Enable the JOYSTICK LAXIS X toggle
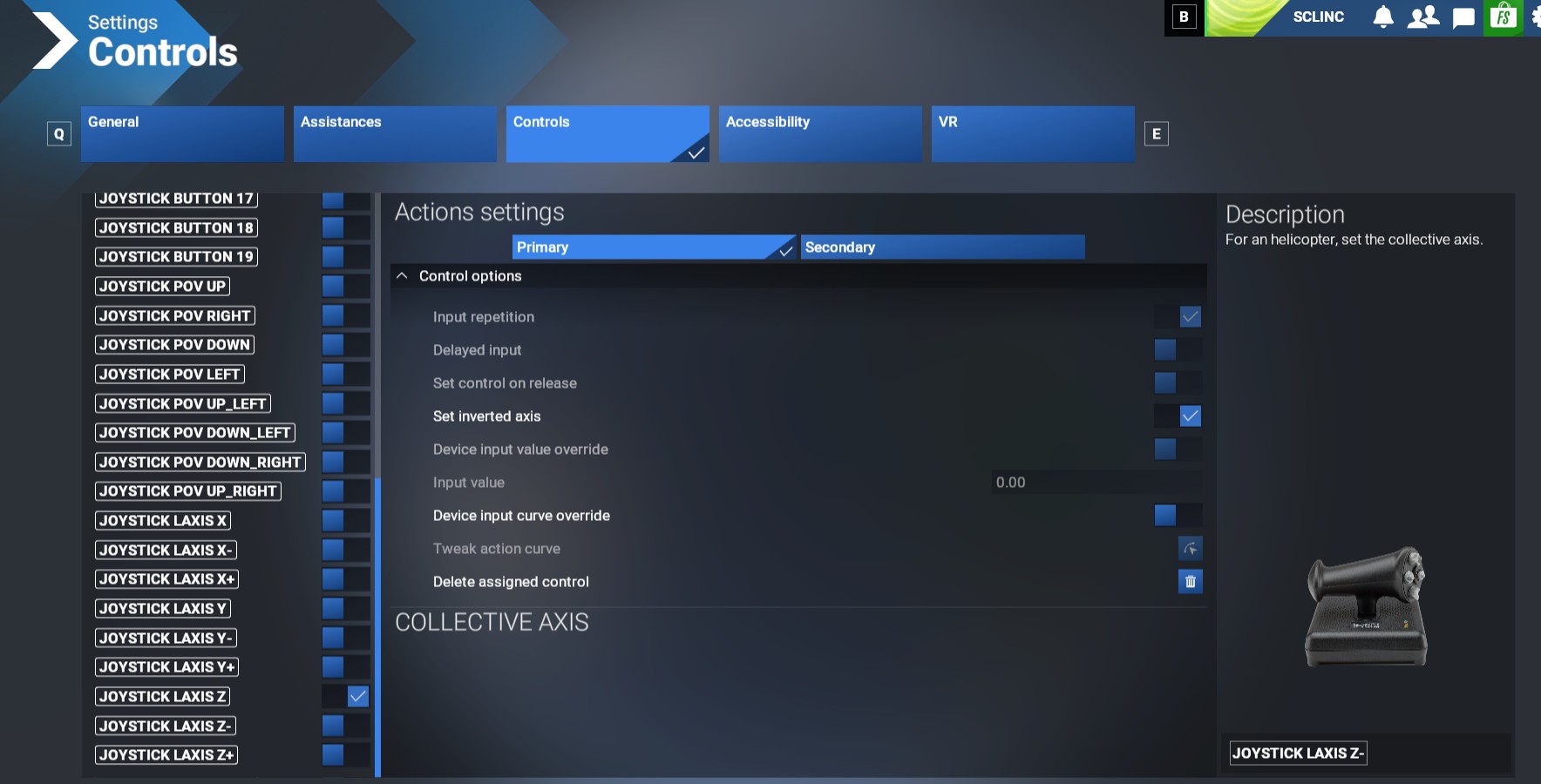 pos(346,521)
